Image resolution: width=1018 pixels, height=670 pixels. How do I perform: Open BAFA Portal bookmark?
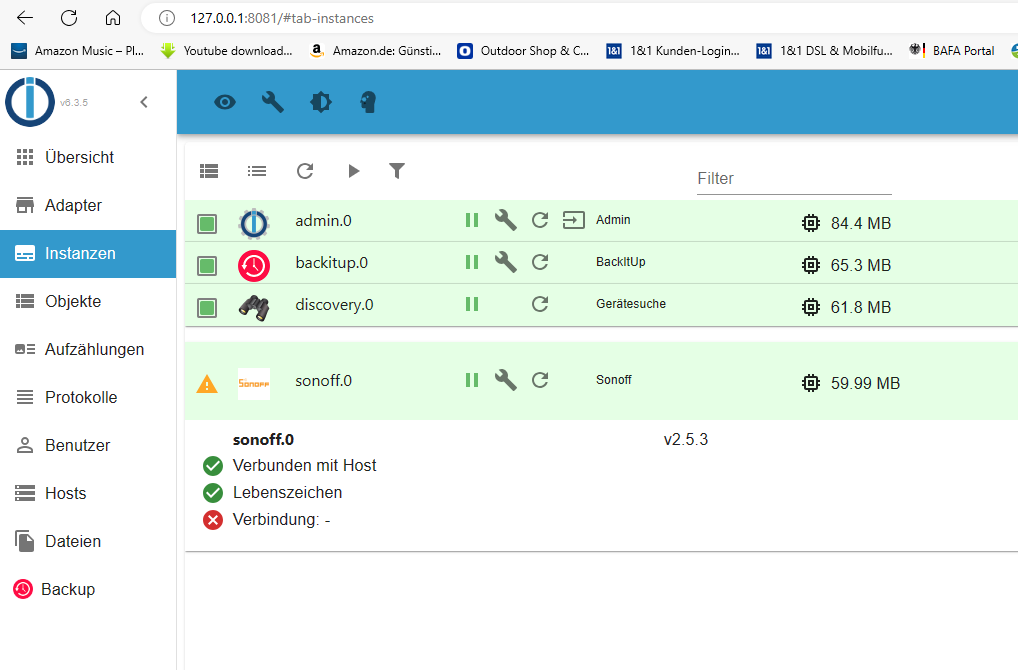[x=952, y=51]
